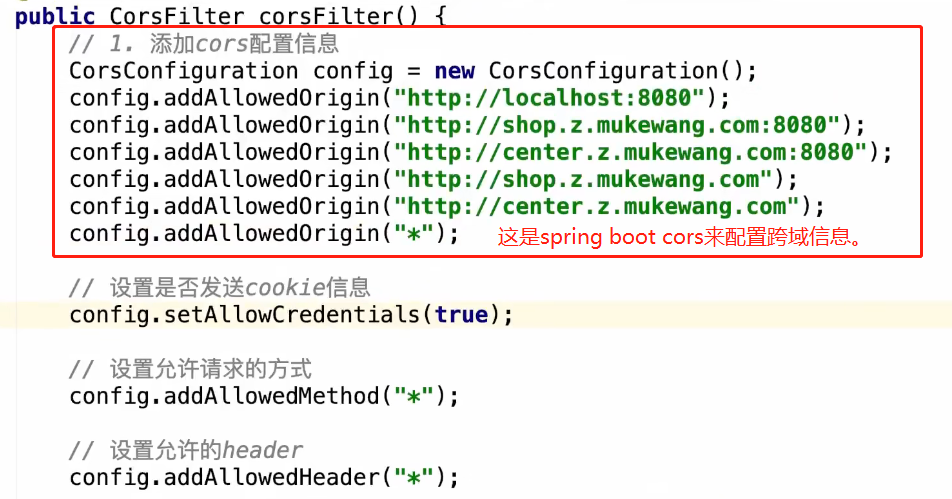The height and width of the screenshot is (499, 952).
Task: Click line config.addAllowedOrigin("*")
Action: pyautogui.click(x=264, y=233)
